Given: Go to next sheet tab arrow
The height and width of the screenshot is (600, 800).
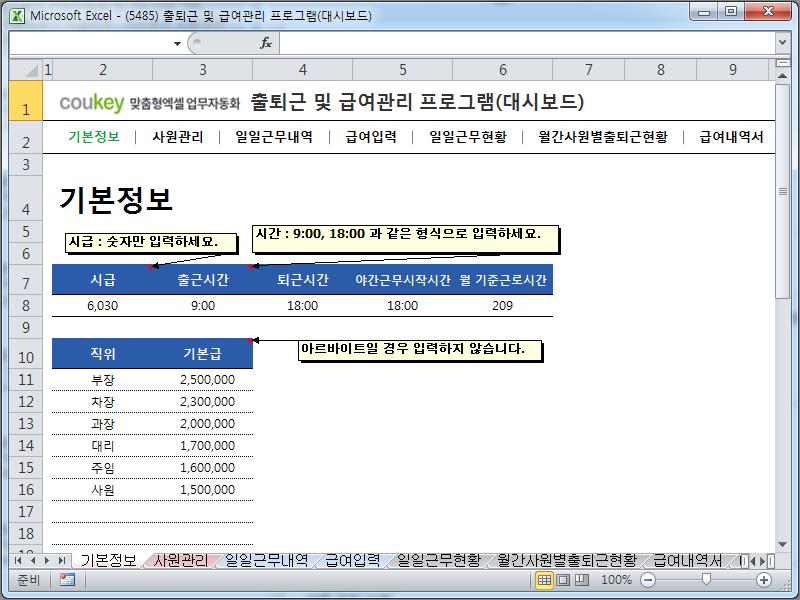Looking at the screenshot, I should (x=46, y=561).
